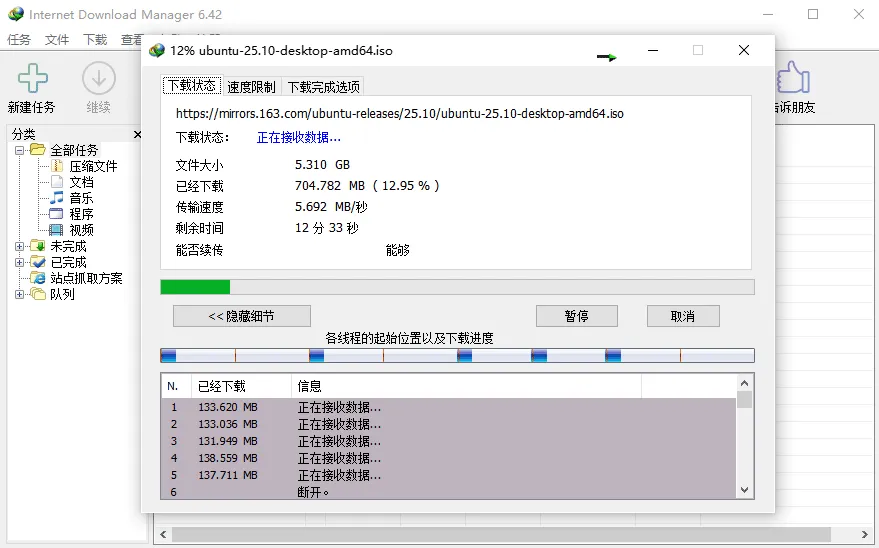Click the 信息 column header
The height and width of the screenshot is (548, 879).
coord(466,386)
